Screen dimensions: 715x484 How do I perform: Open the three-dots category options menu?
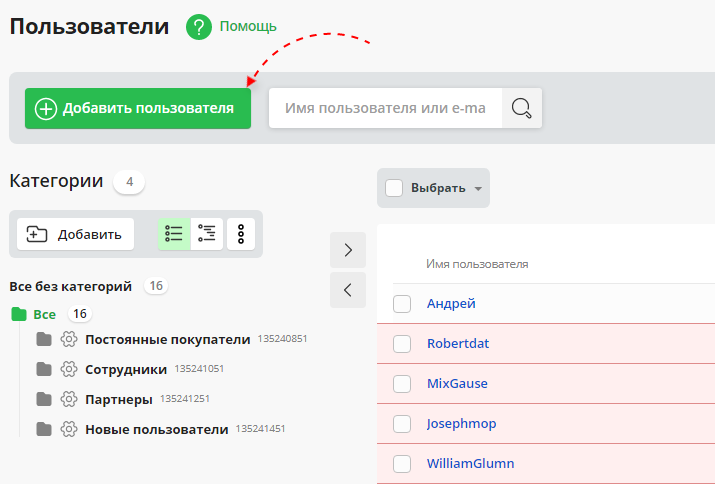pos(241,234)
